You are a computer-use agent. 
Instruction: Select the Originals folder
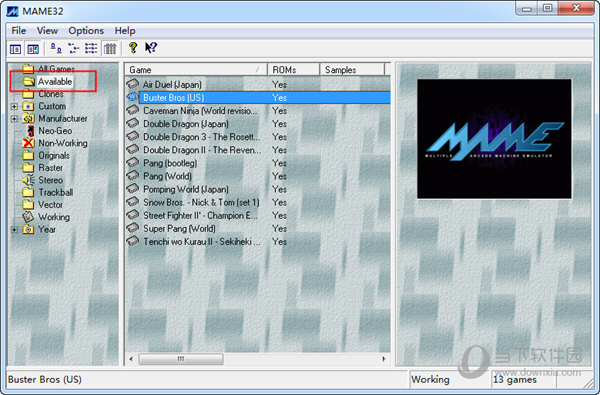point(54,156)
